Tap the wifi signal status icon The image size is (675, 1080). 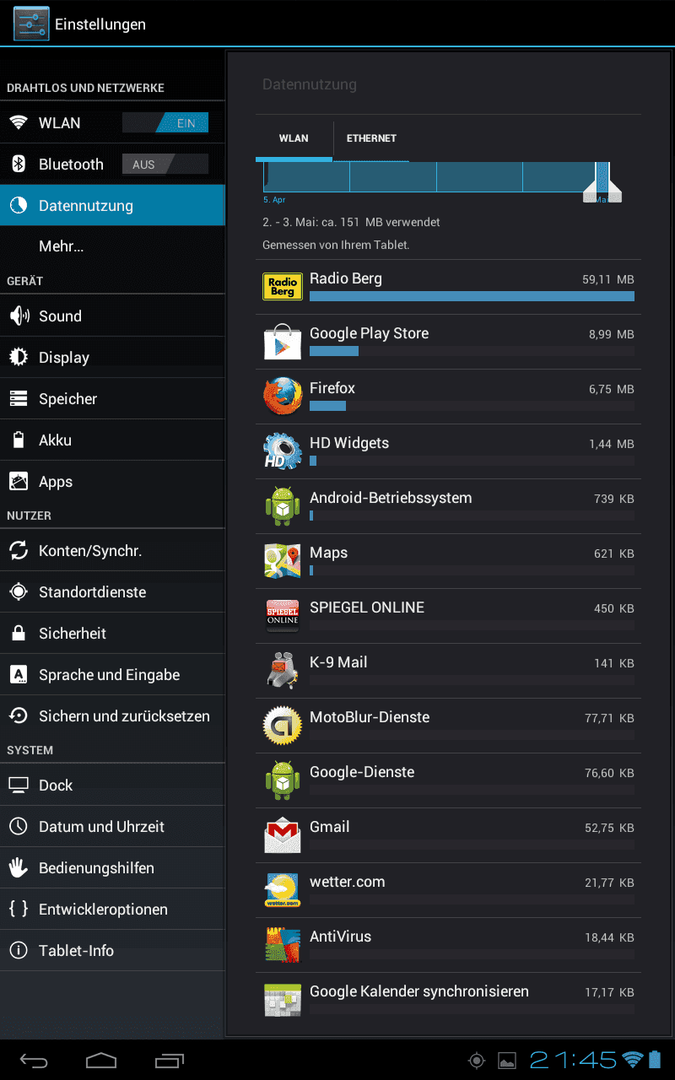click(632, 1059)
